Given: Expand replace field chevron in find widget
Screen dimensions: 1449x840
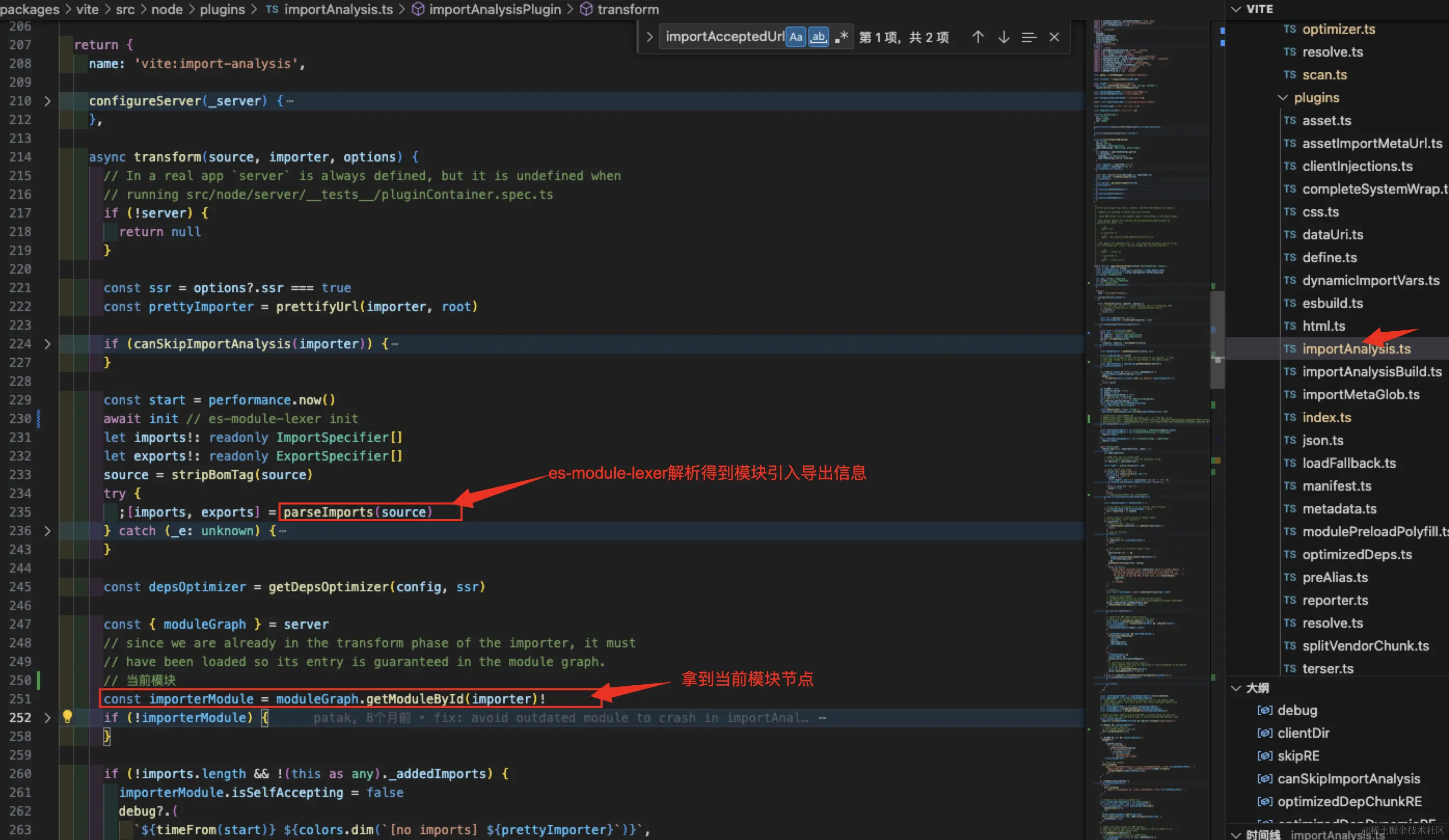Looking at the screenshot, I should [x=649, y=37].
